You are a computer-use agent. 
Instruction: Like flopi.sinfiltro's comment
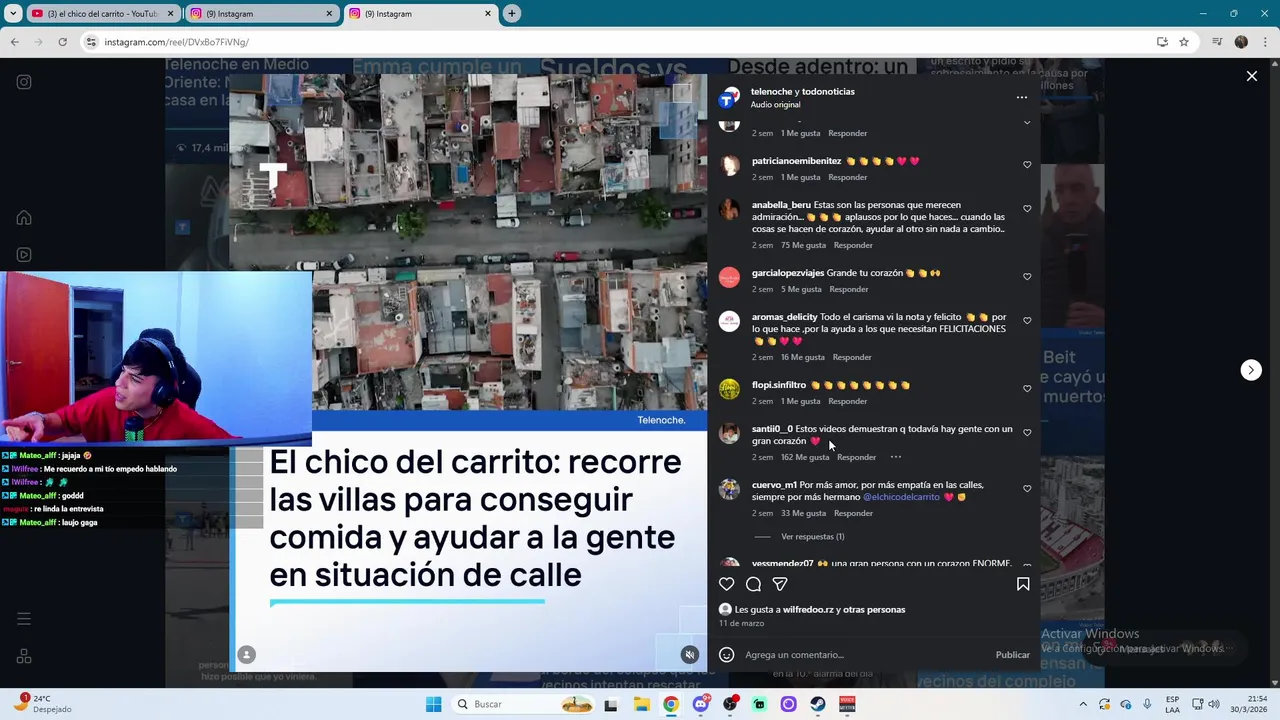pos(1027,389)
